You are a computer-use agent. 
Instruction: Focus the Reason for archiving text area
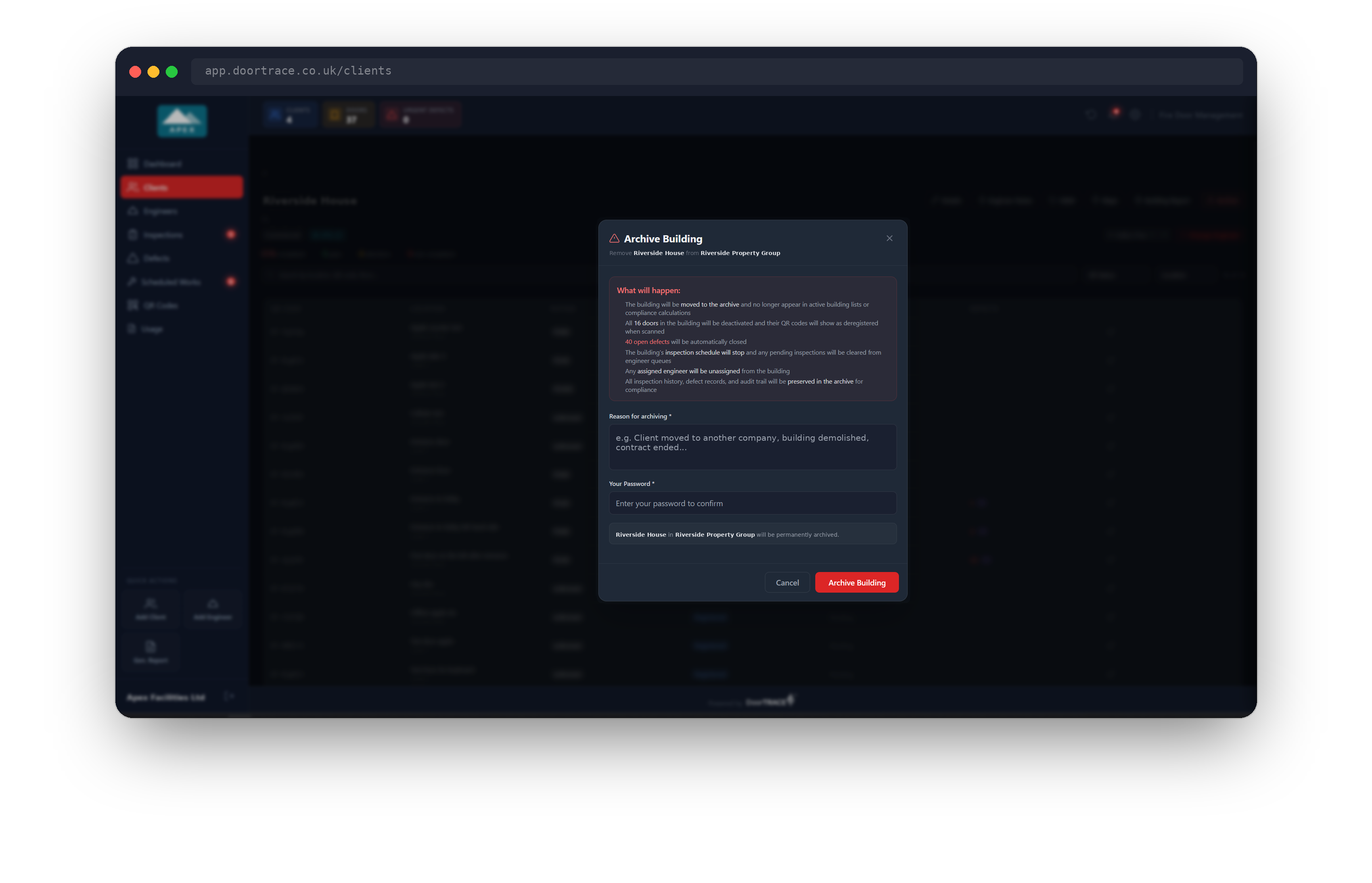[752, 447]
